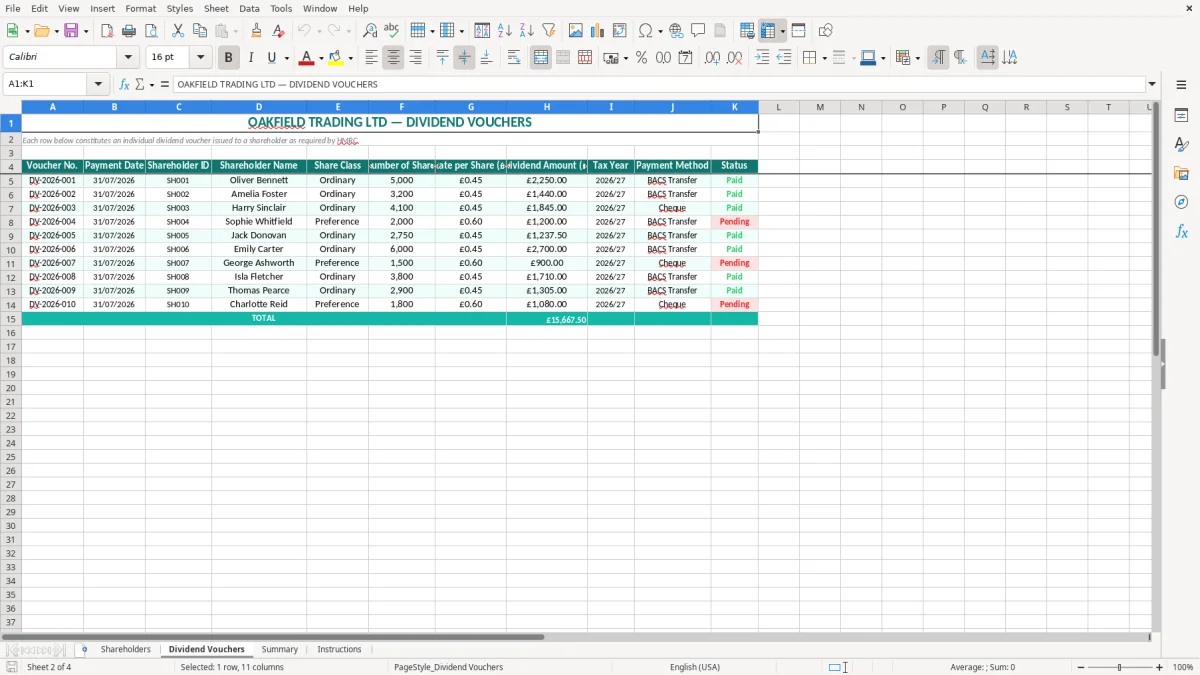Sort ascending
Viewport: 1200px width, 675px height.
coord(505,31)
